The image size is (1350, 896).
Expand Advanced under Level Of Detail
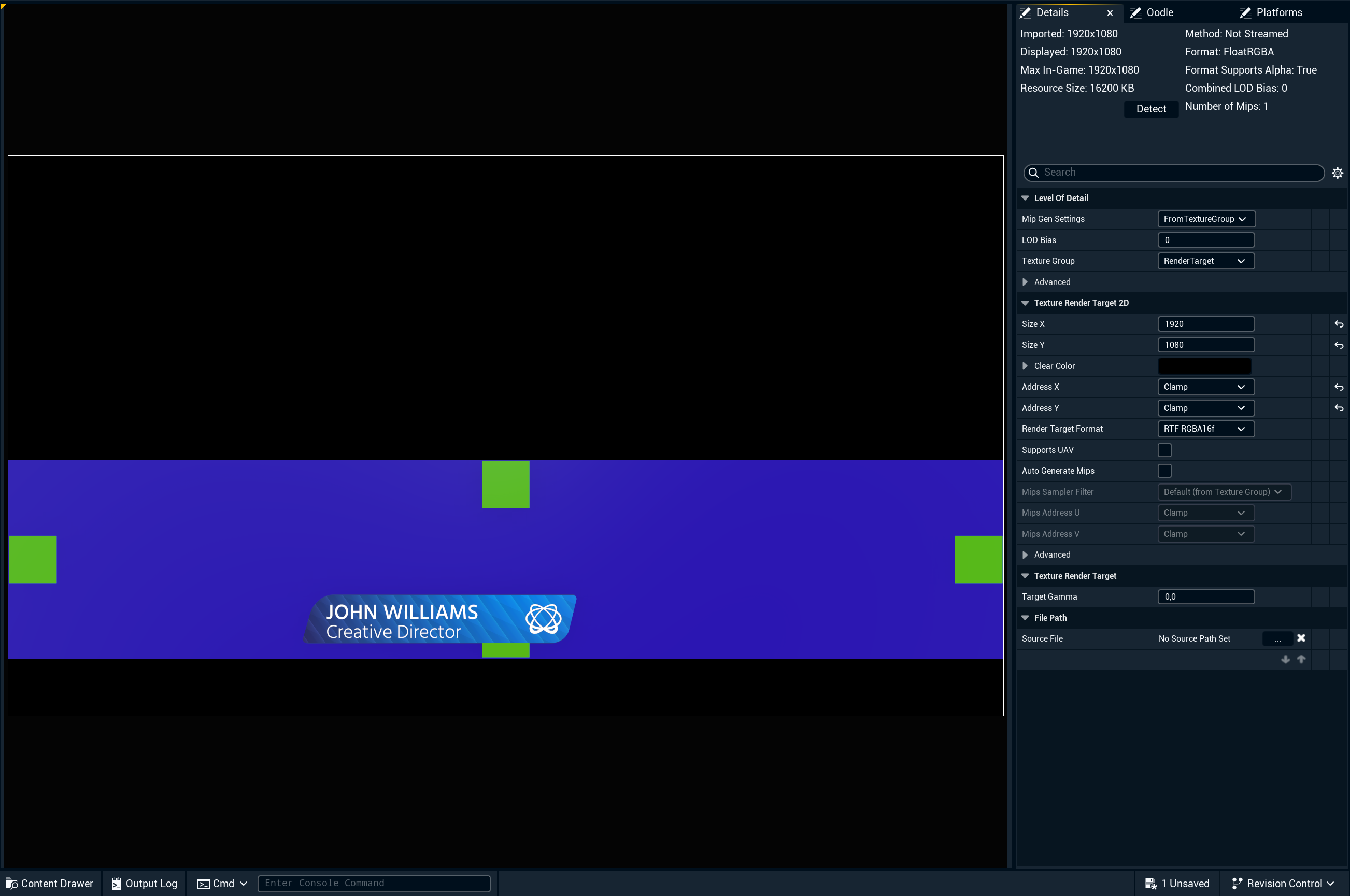[1025, 282]
